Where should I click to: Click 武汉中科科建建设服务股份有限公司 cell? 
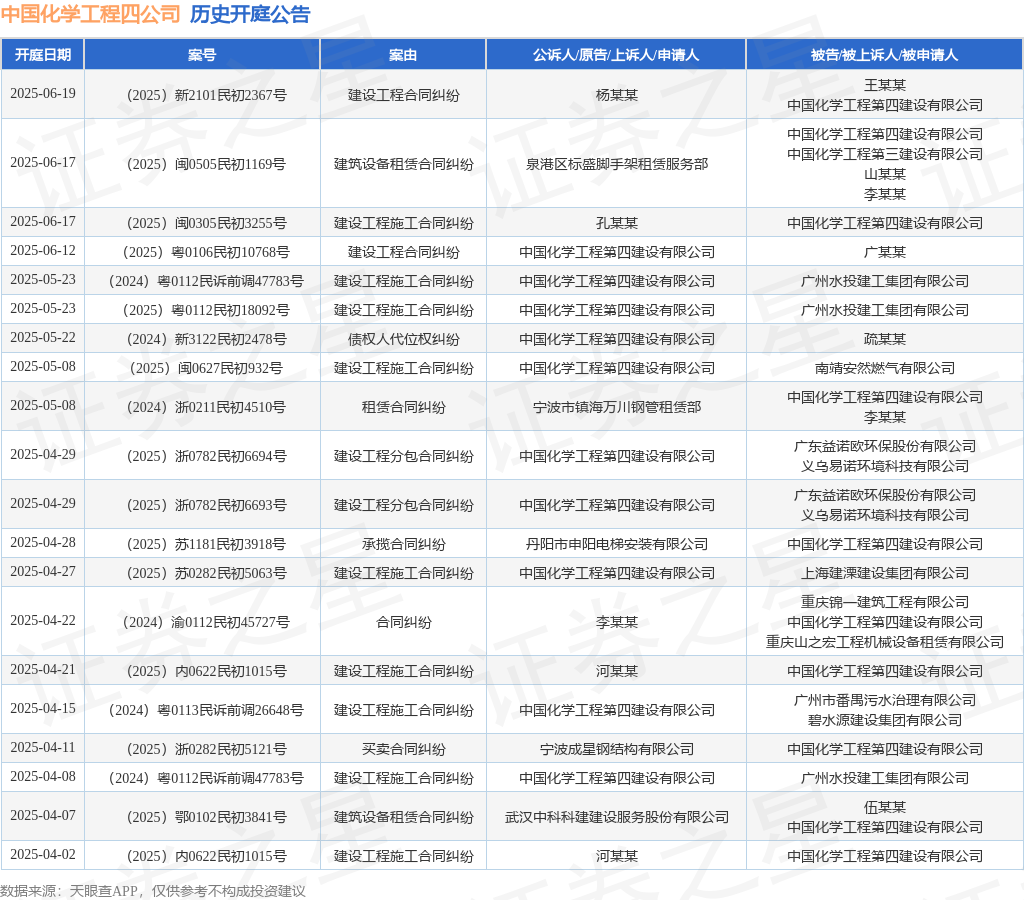(x=616, y=817)
